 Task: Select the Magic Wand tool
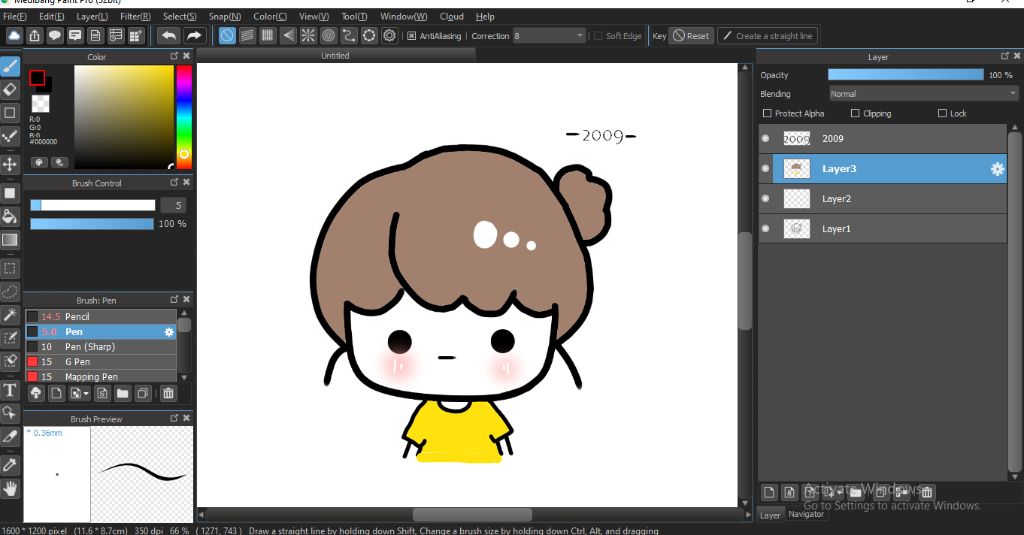pos(10,316)
